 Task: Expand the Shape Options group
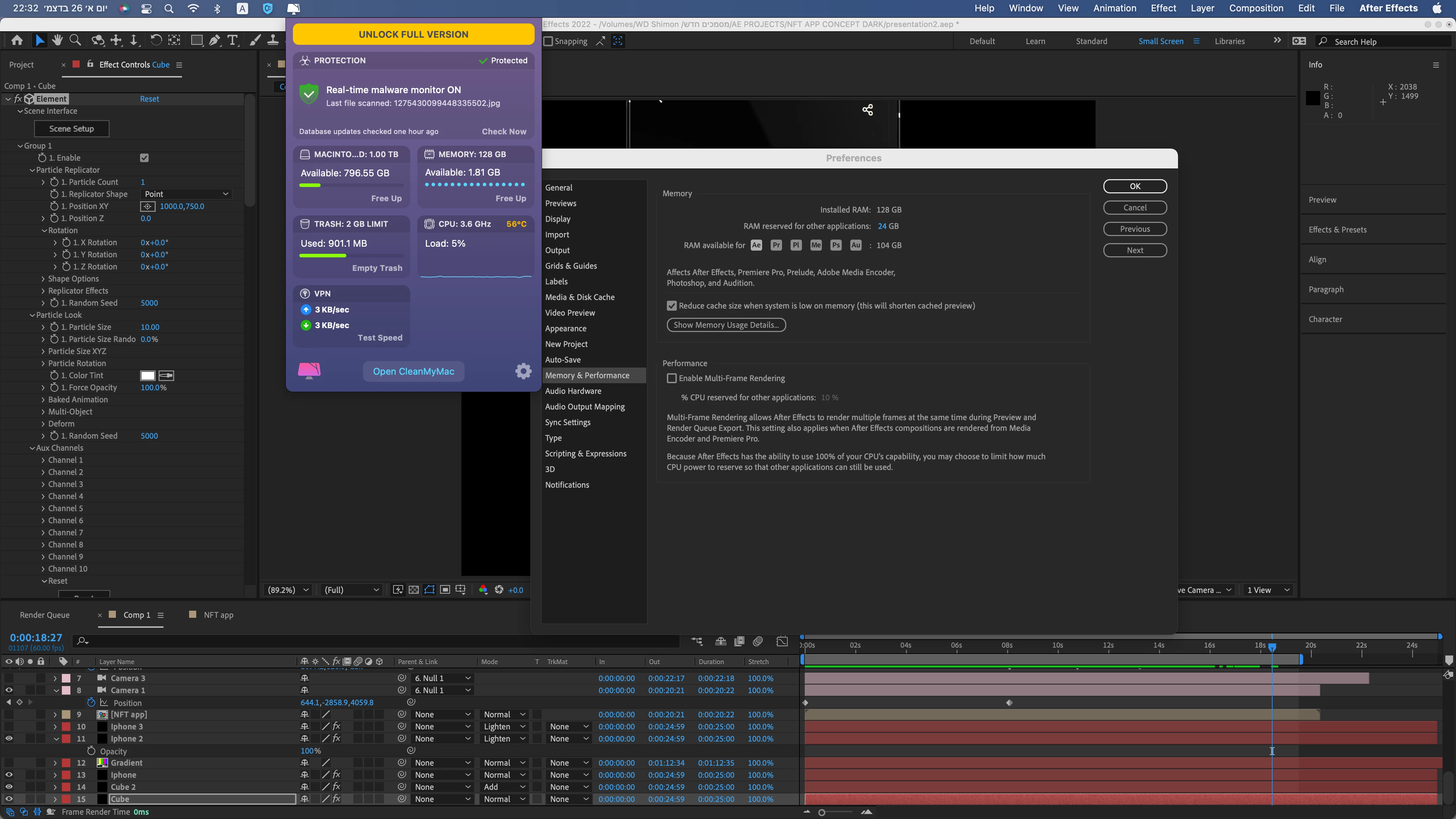click(43, 279)
